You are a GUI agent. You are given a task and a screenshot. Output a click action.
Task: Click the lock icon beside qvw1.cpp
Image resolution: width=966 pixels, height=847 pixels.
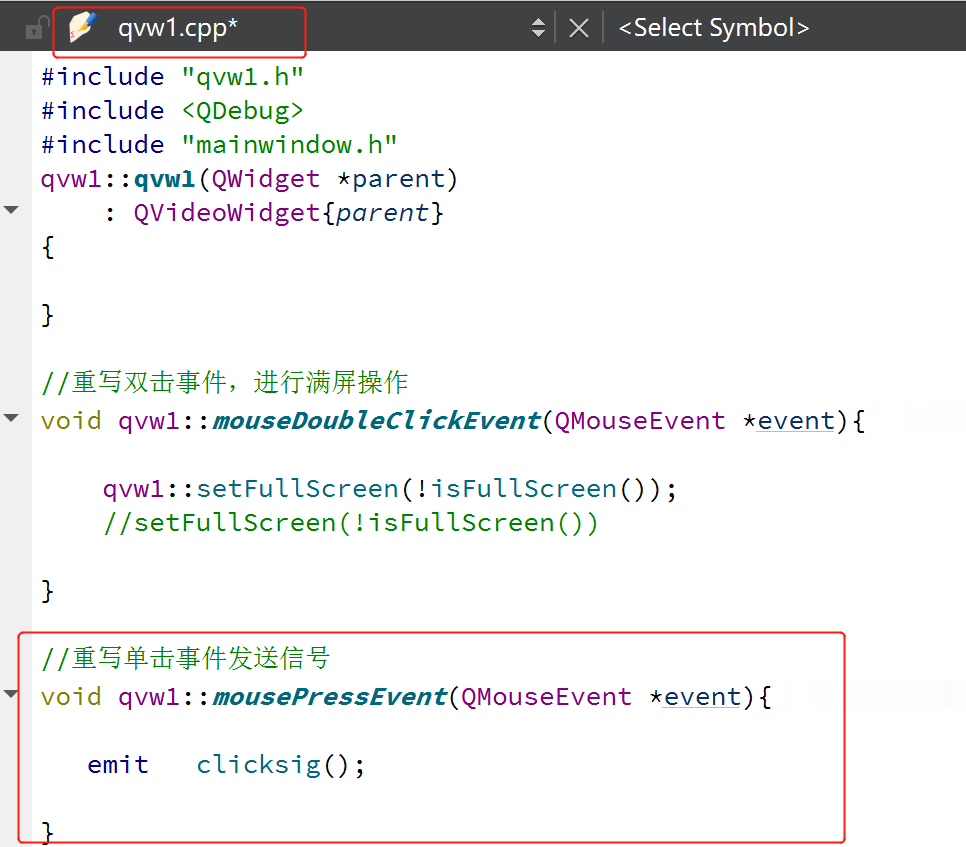tap(36, 28)
